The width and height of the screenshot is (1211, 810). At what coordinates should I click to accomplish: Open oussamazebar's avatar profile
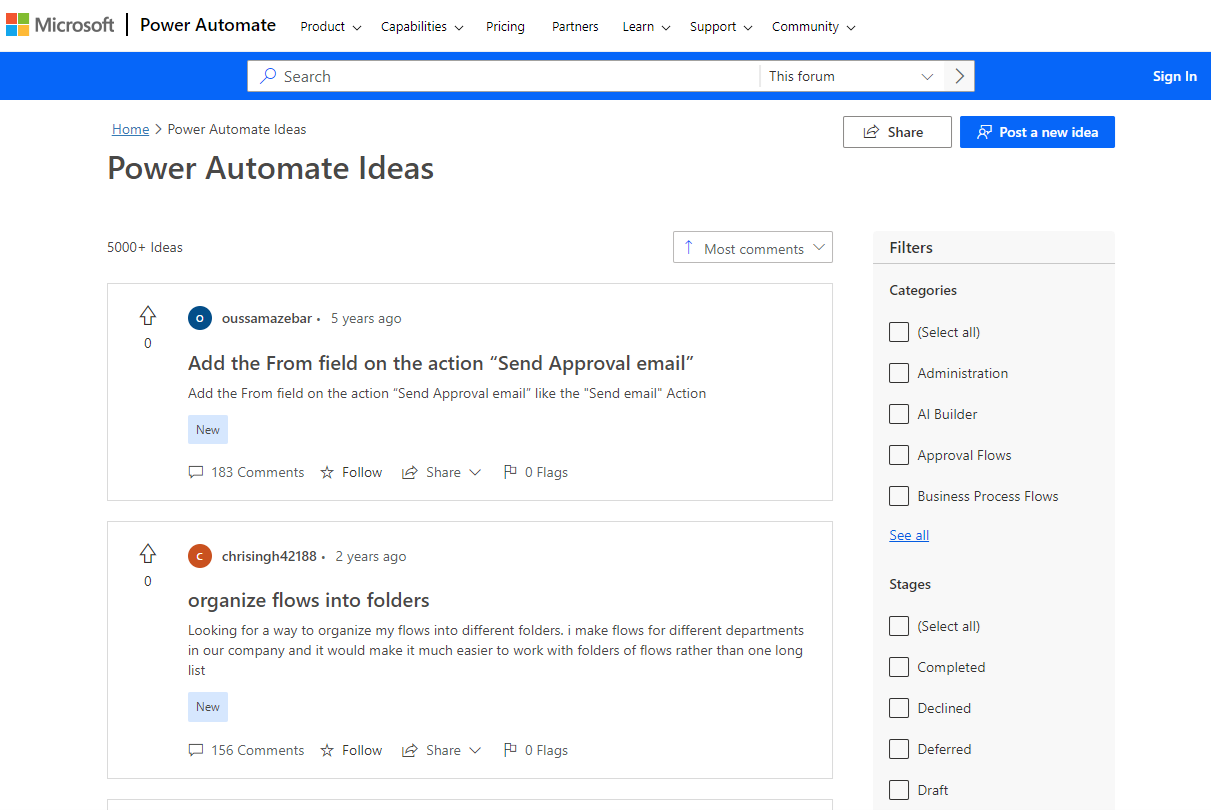[200, 318]
